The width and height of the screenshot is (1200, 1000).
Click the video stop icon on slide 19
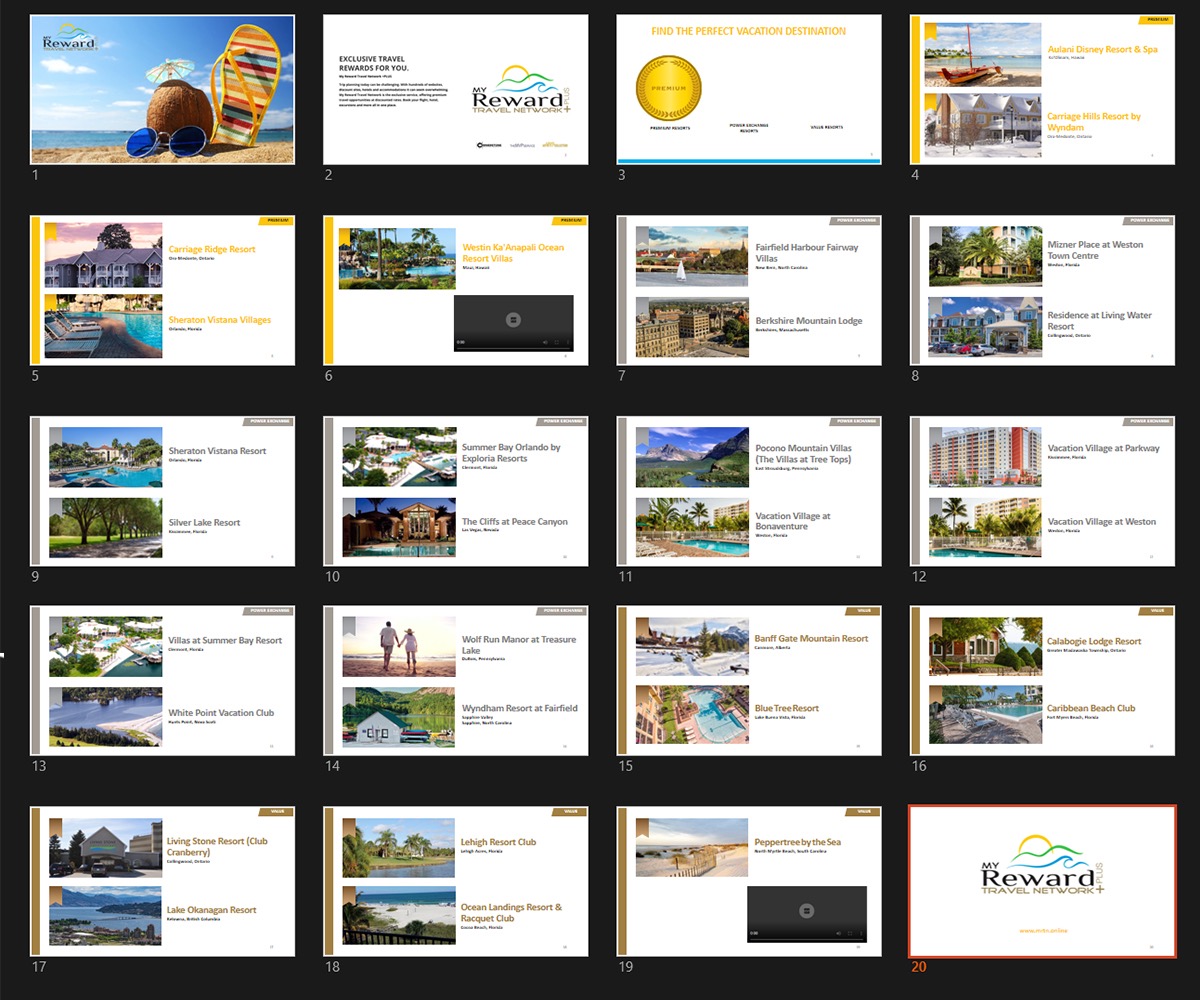(x=806, y=911)
